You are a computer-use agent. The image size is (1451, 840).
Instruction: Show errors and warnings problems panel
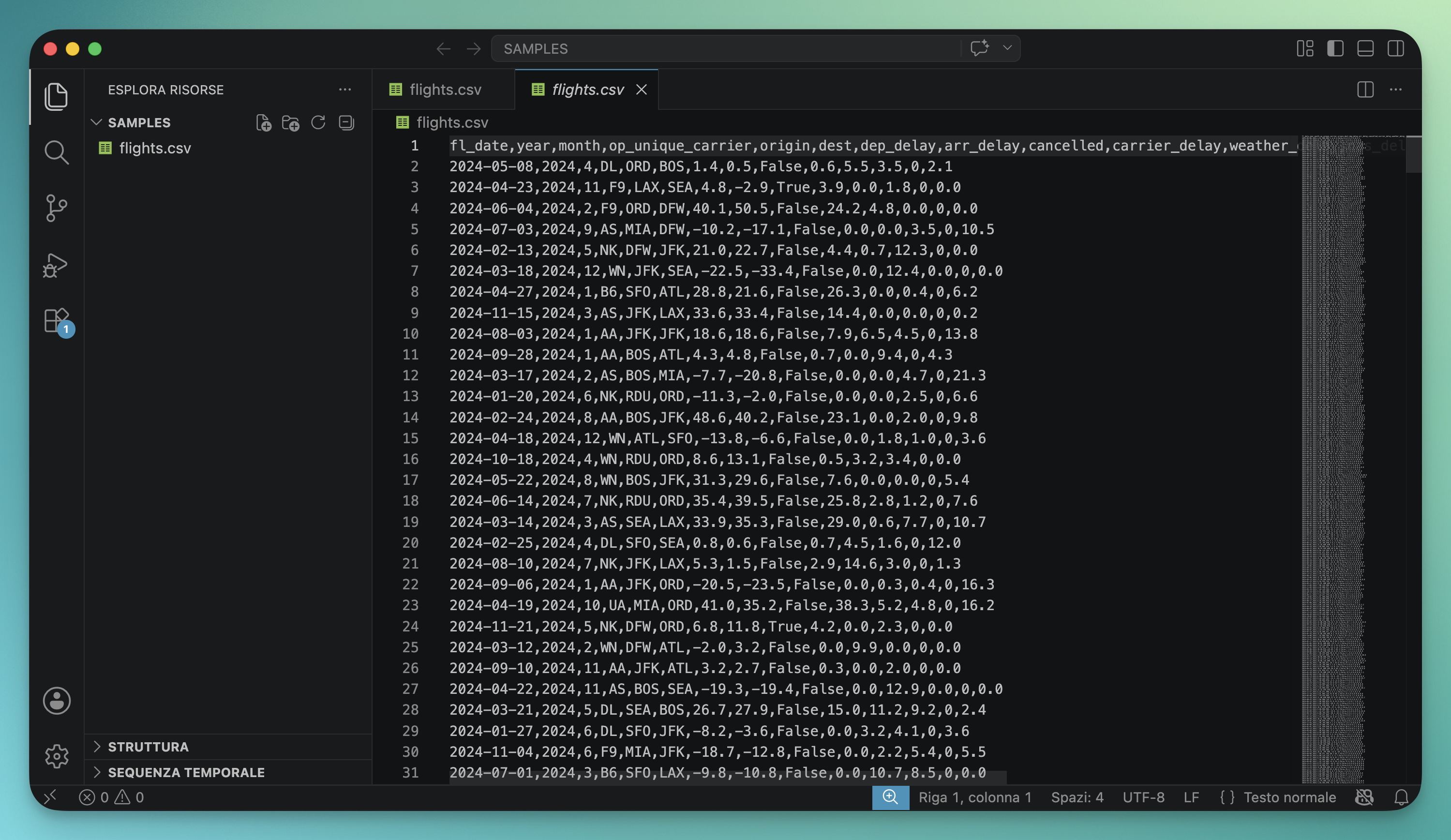111,797
